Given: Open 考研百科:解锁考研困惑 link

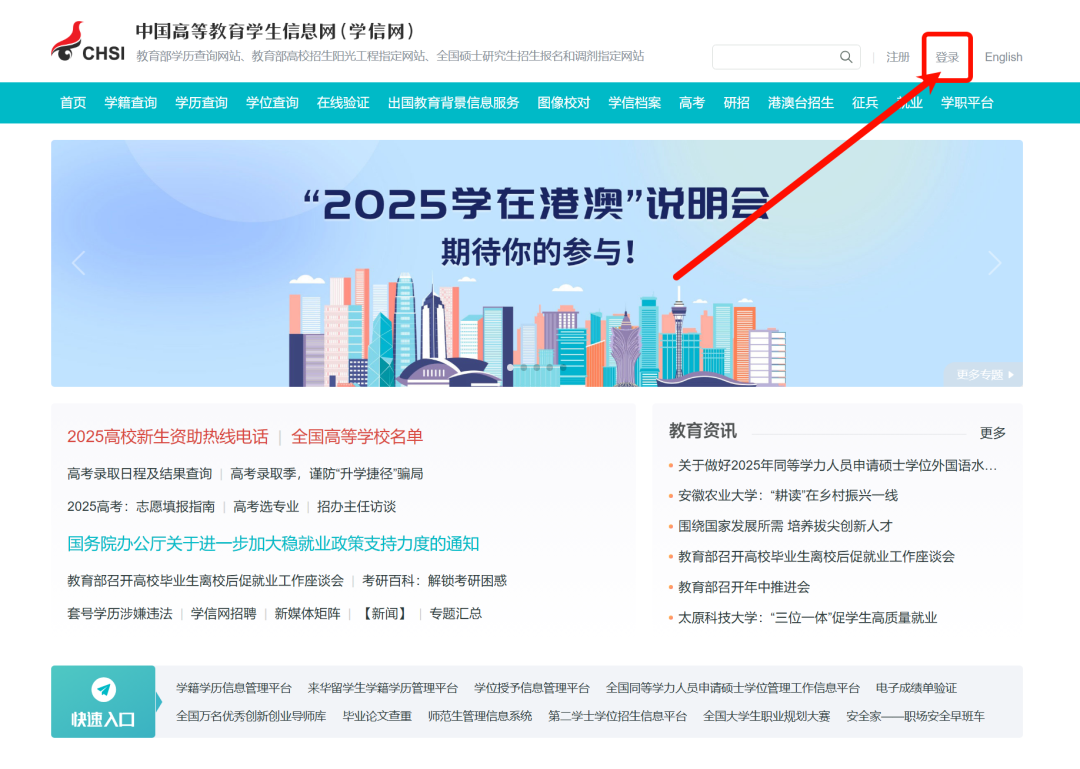Looking at the screenshot, I should [434, 581].
